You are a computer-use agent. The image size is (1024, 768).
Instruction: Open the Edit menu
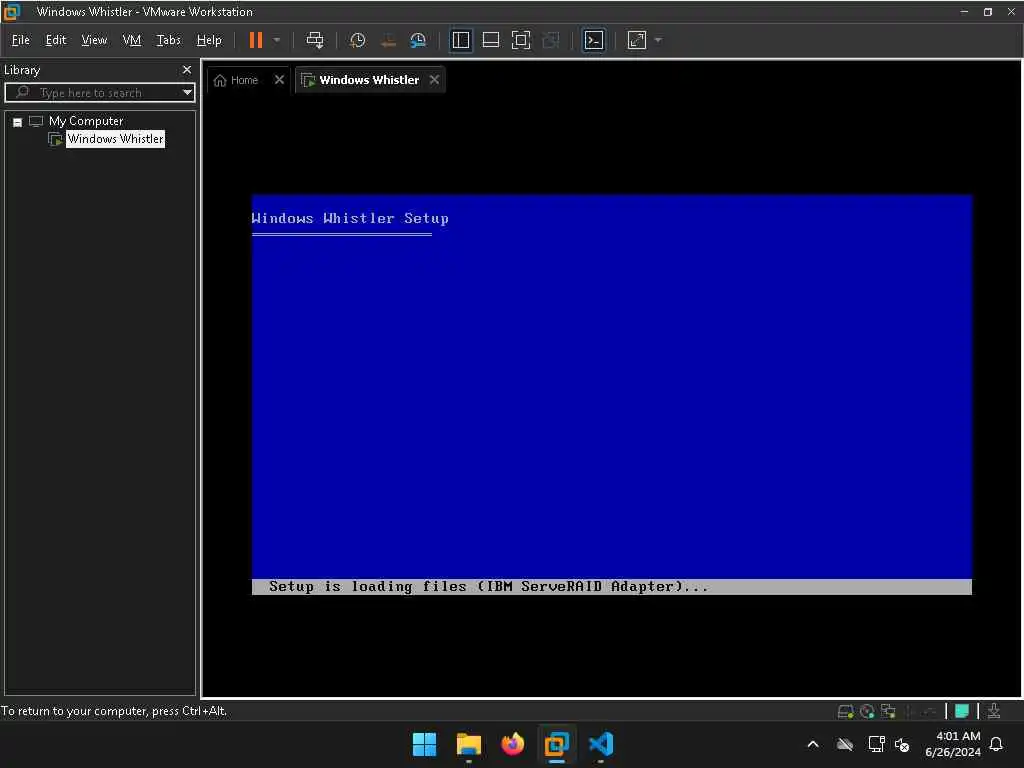(x=56, y=40)
